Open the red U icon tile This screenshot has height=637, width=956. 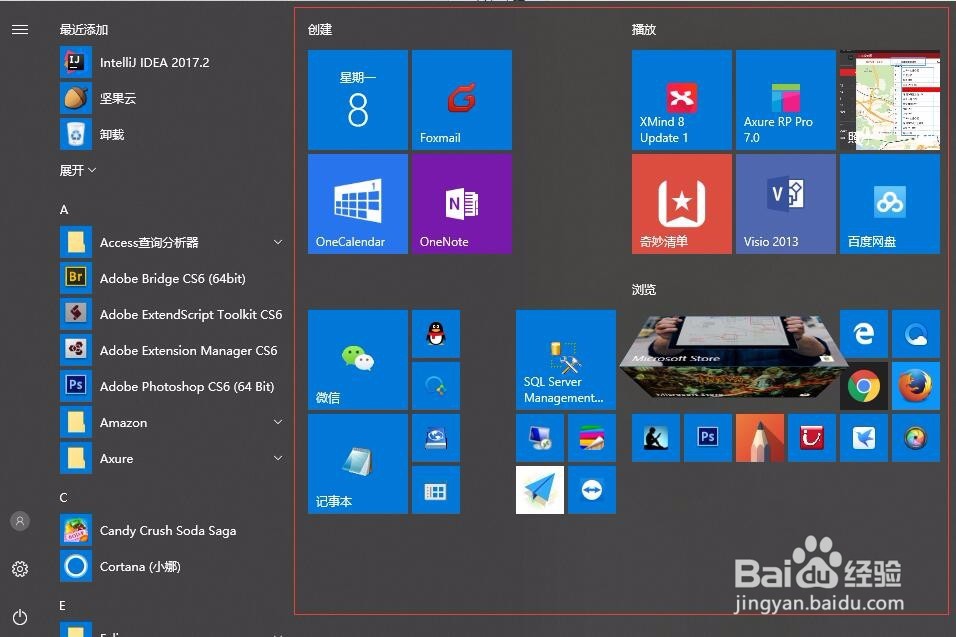tap(812, 438)
